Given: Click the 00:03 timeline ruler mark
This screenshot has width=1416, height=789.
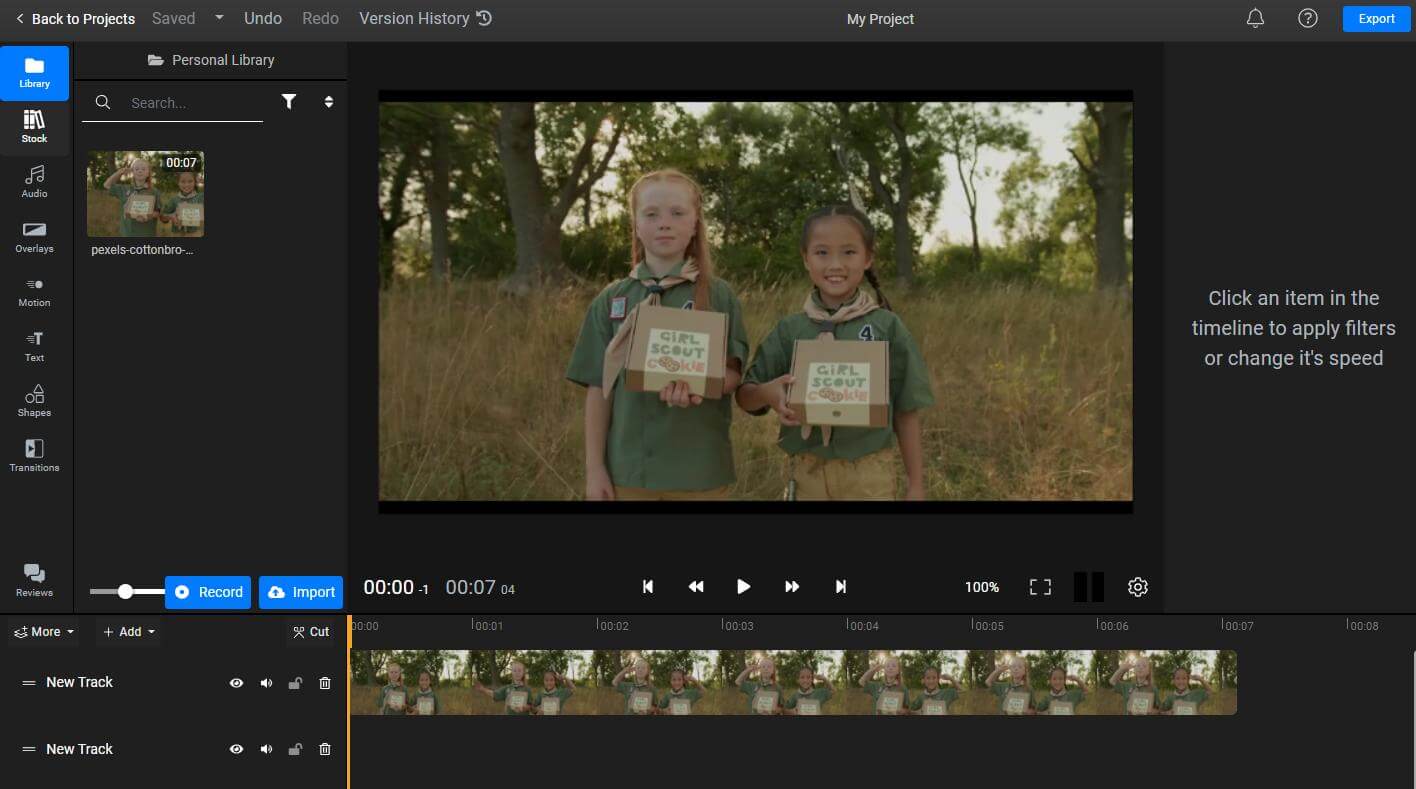Looking at the screenshot, I should (738, 625).
